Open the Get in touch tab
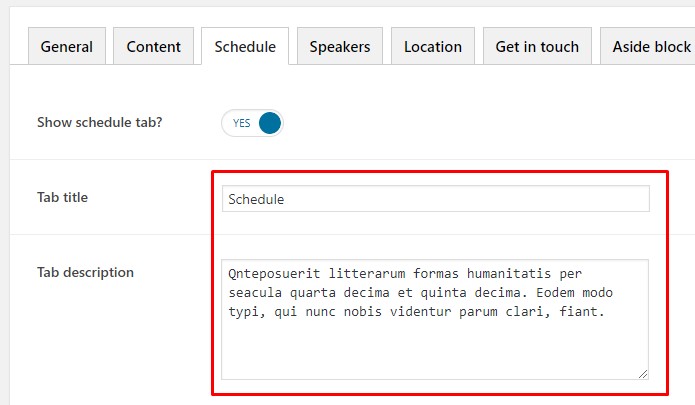 538,46
